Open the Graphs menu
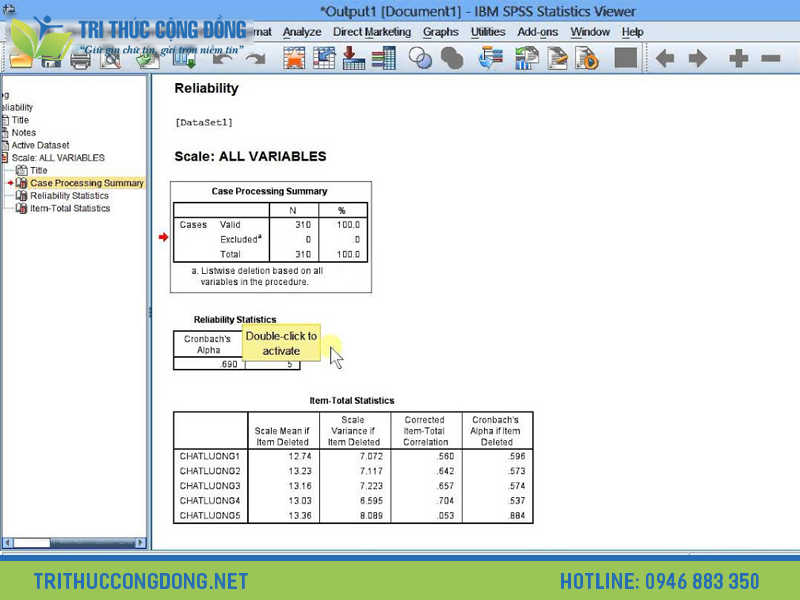The height and width of the screenshot is (600, 800). point(441,32)
